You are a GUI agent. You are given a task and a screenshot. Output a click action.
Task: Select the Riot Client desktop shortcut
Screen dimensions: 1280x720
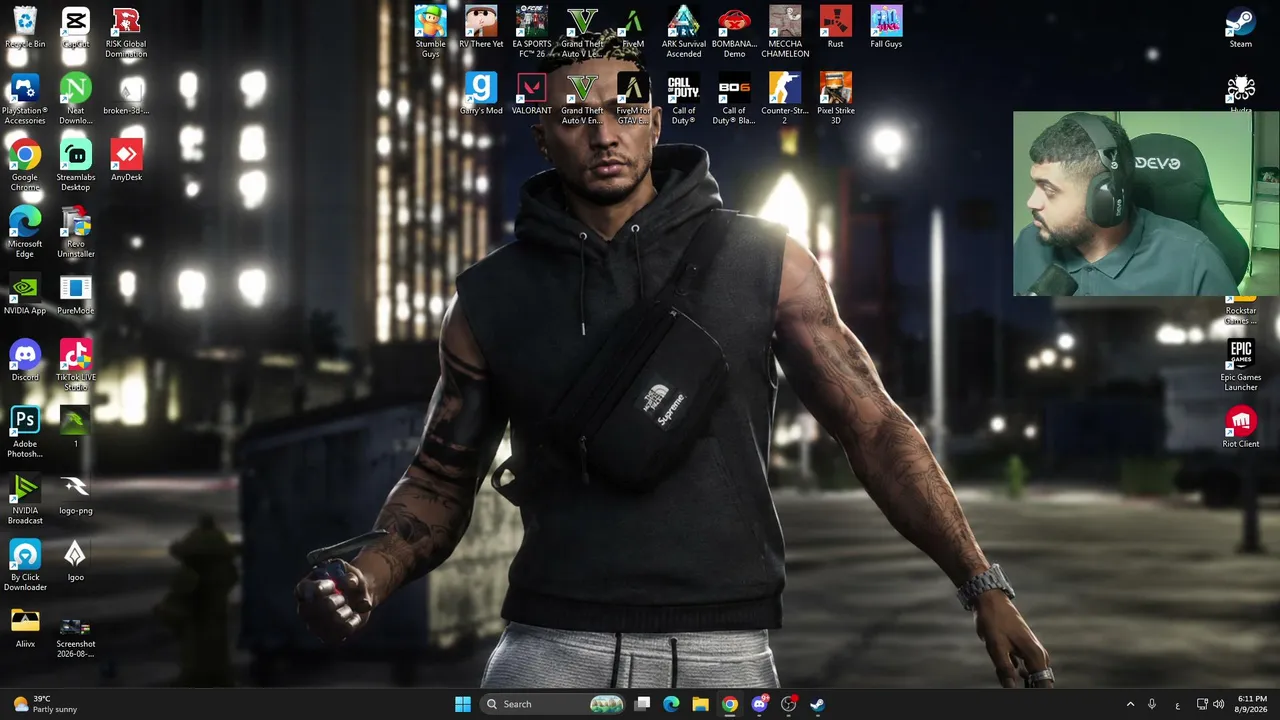(1241, 428)
